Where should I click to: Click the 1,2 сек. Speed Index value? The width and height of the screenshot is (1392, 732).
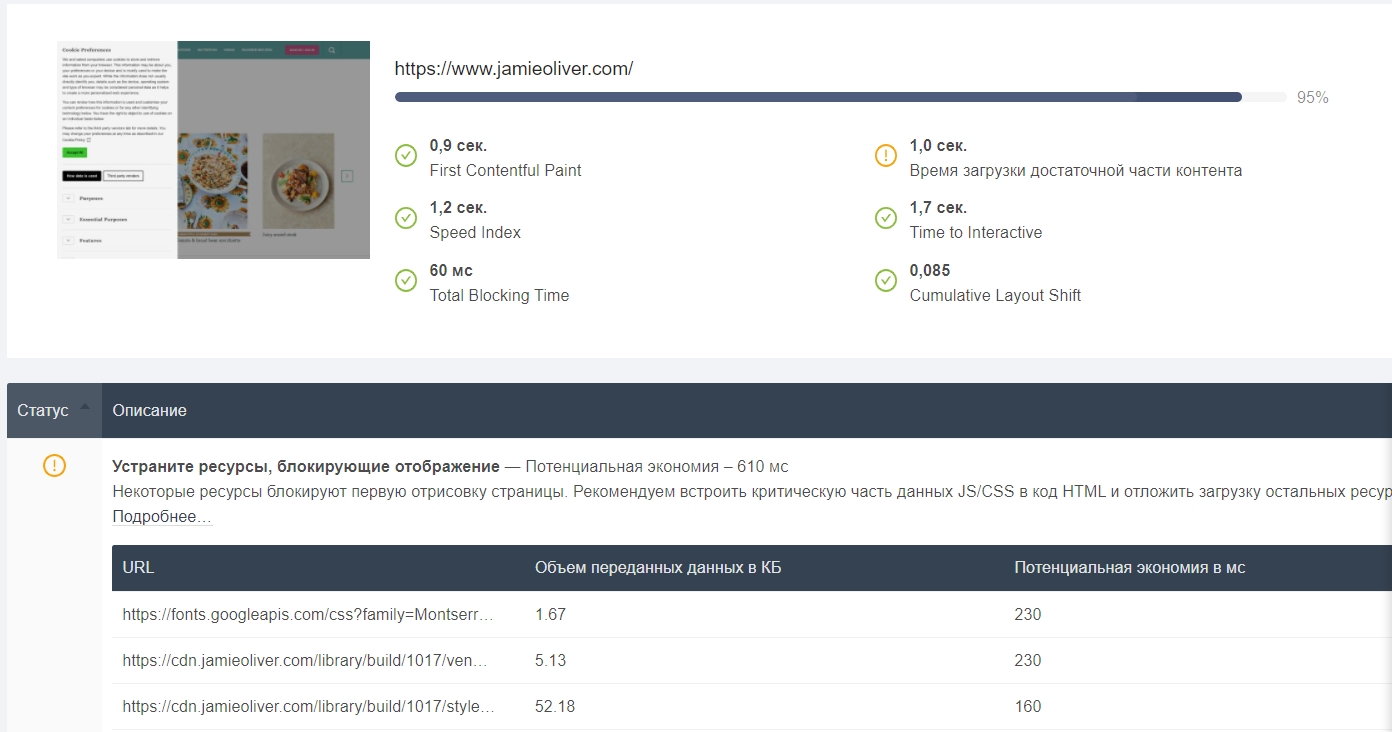tap(458, 207)
